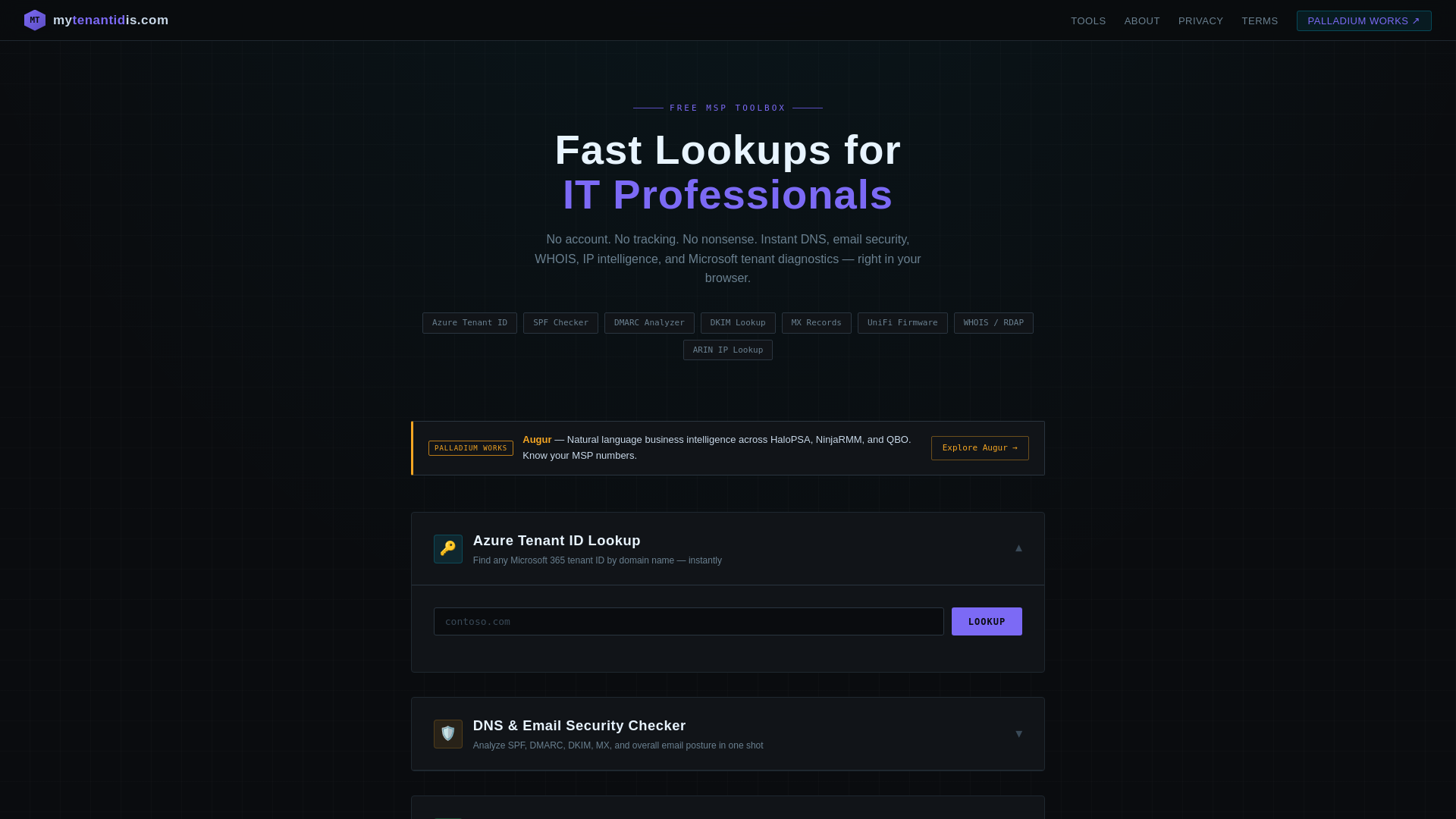Go to the About page
The width and height of the screenshot is (1456, 819).
(x=1142, y=21)
